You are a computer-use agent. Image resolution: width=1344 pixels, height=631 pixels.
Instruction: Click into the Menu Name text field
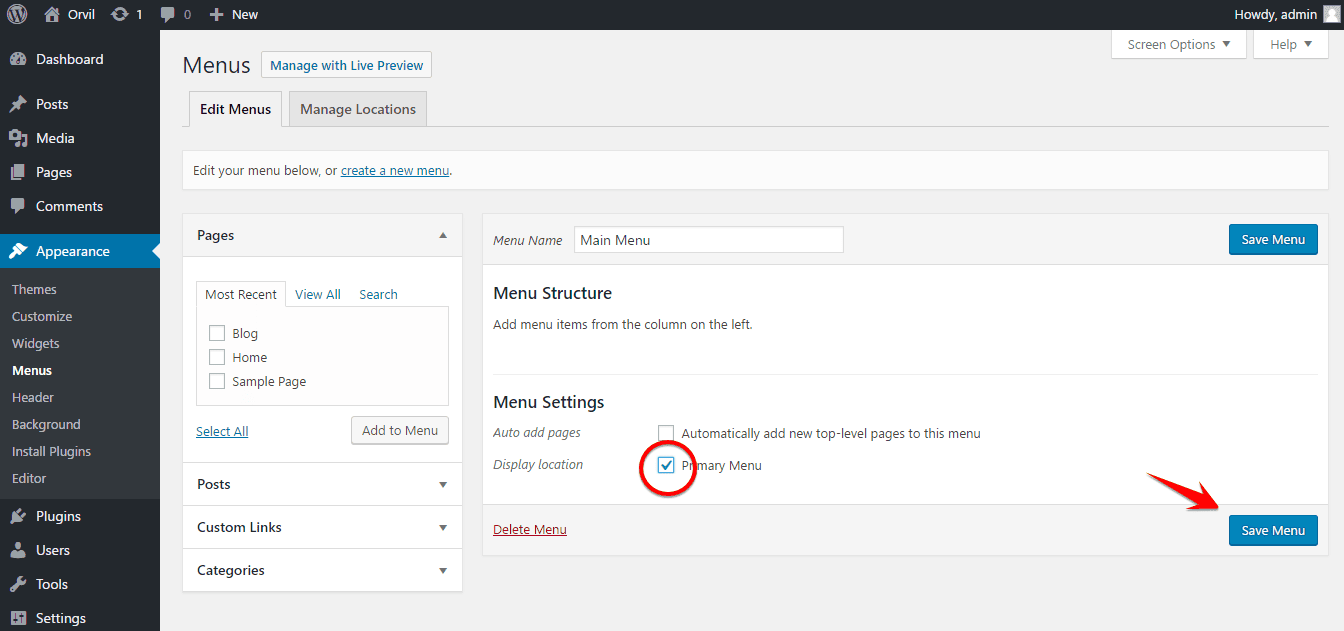pyautogui.click(x=708, y=240)
